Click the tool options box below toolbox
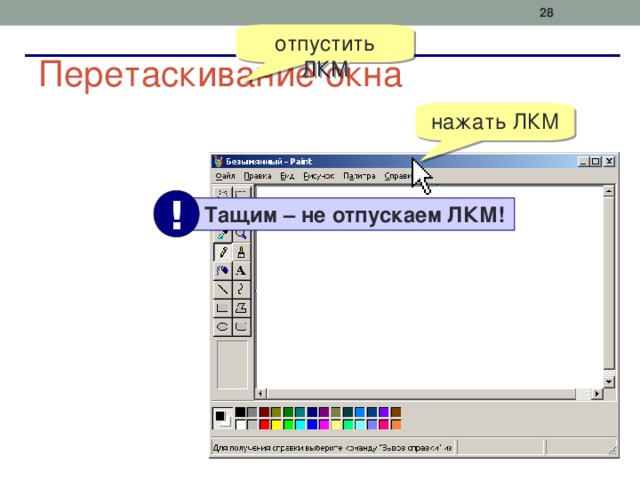The height and width of the screenshot is (480, 640). click(x=232, y=364)
